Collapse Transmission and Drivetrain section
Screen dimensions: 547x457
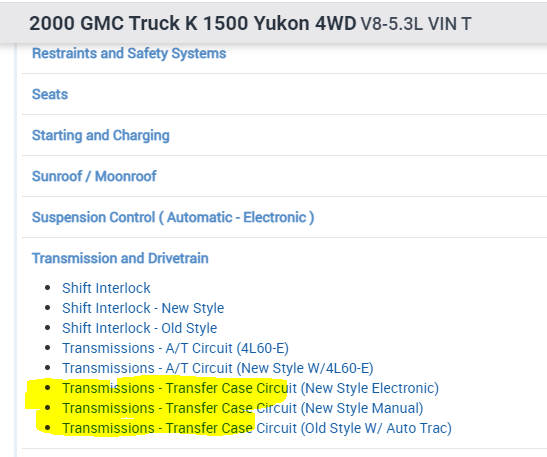pos(120,259)
